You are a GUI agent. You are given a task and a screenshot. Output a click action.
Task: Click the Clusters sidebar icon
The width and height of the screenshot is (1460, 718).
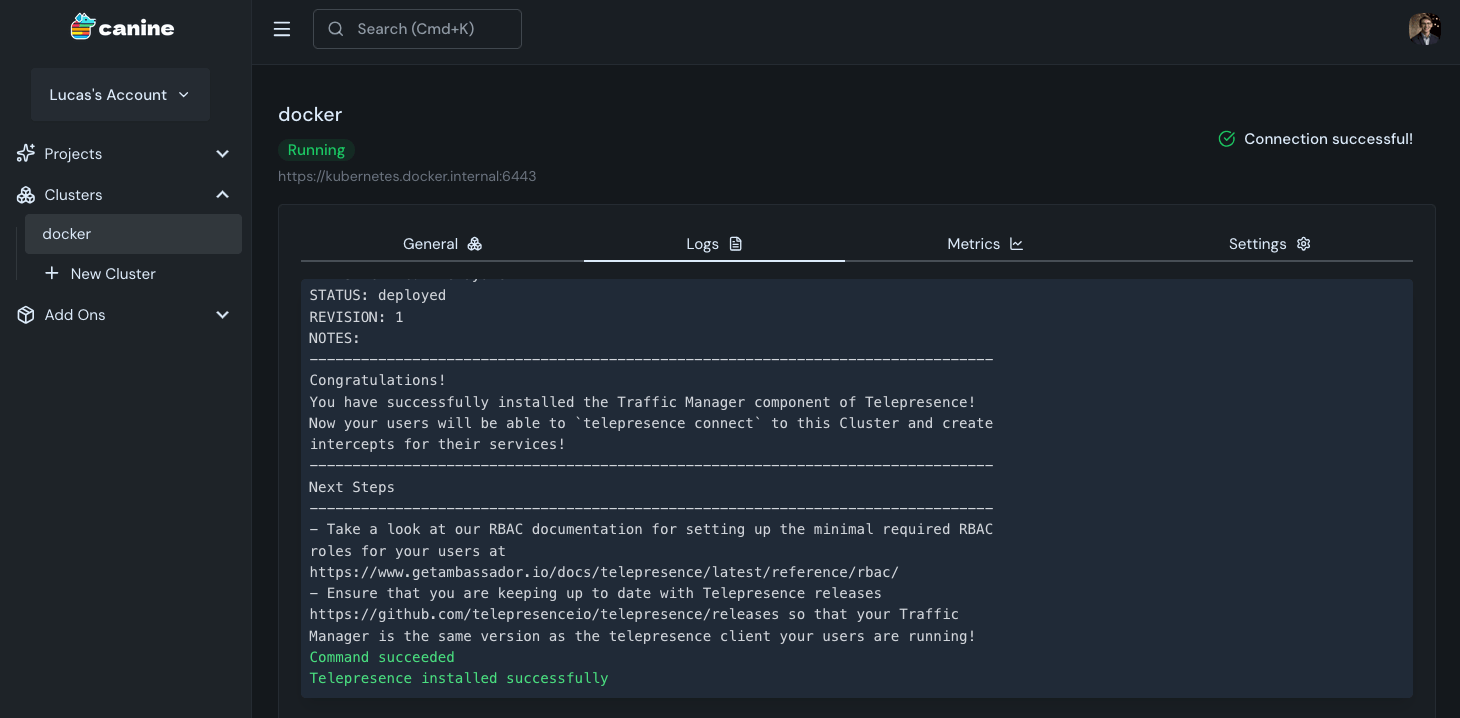pos(25,194)
